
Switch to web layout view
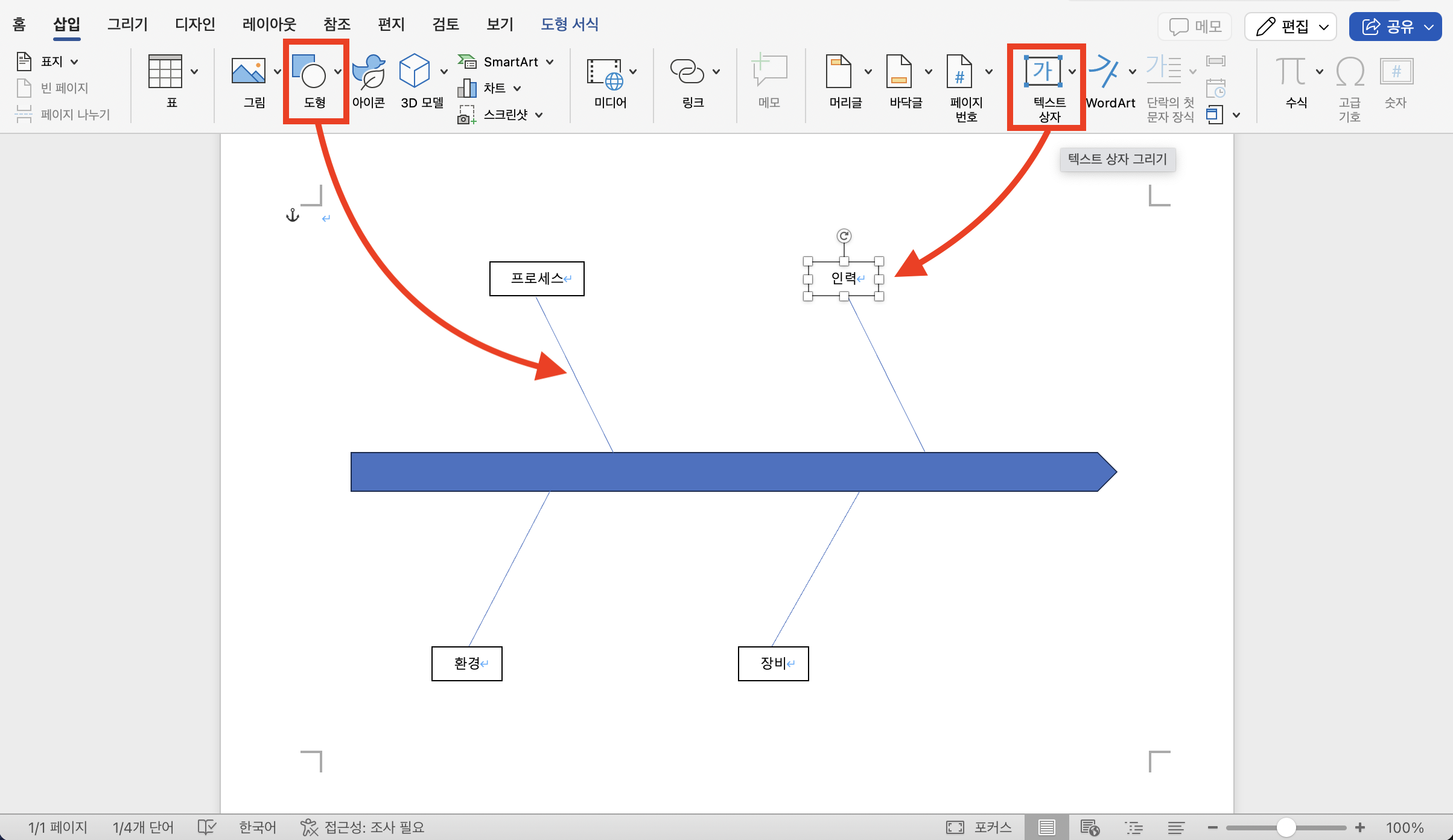(x=1090, y=827)
